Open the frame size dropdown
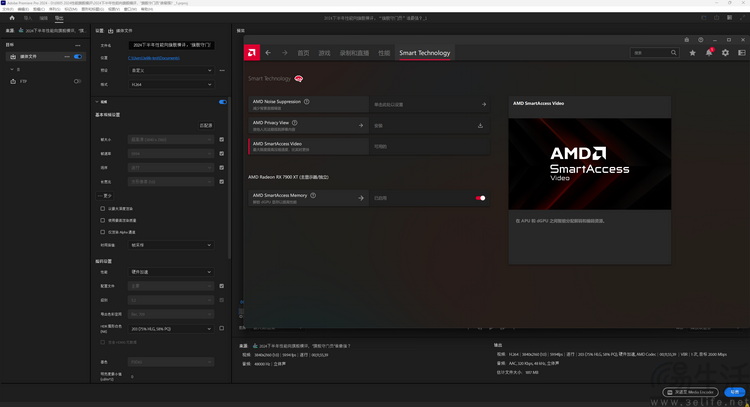Screen dimensions: 750x407 pyautogui.click(x=171, y=140)
